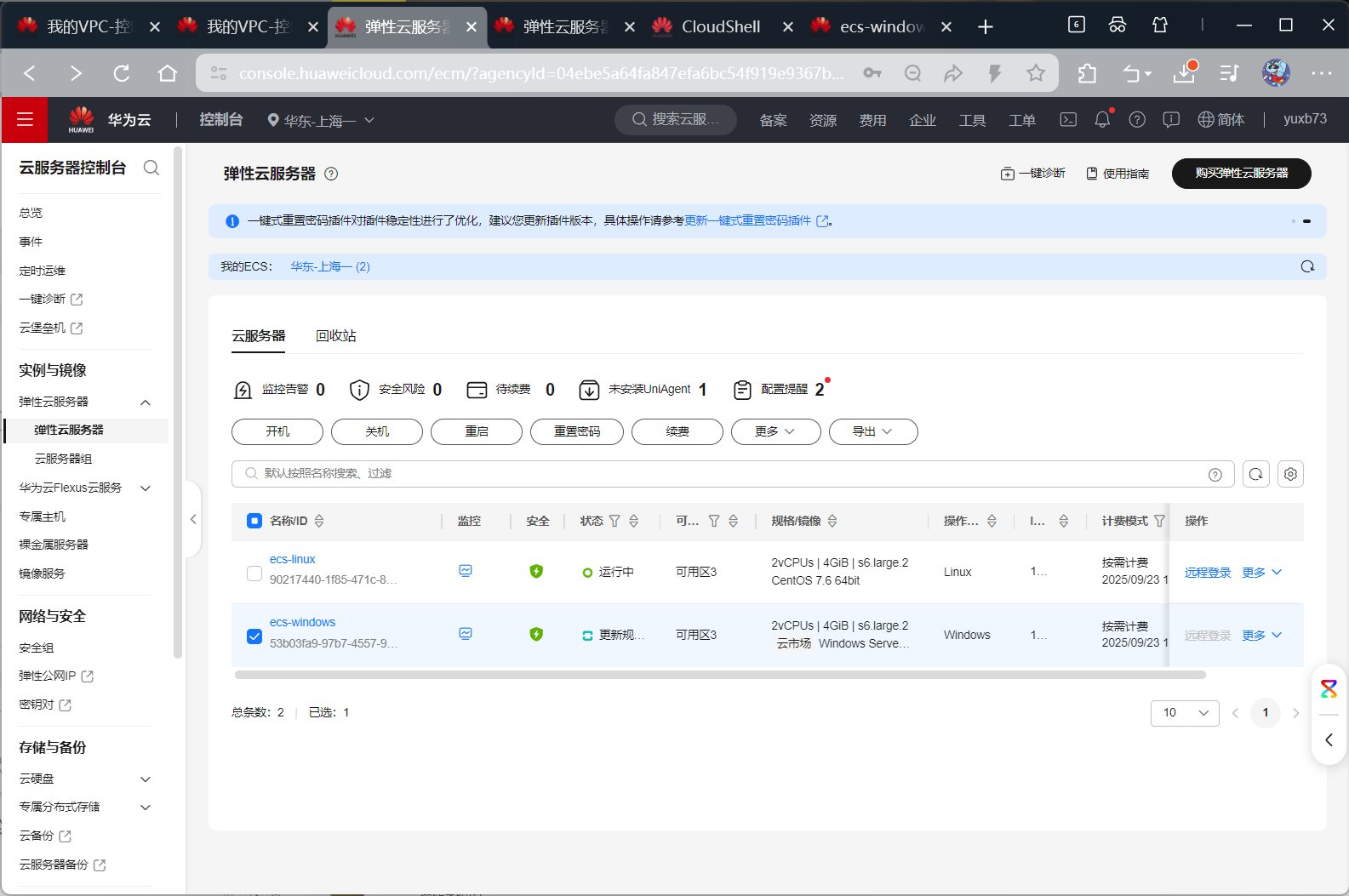Click 购买弹性云服务器 button
This screenshot has height=896, width=1349.
tap(1242, 173)
